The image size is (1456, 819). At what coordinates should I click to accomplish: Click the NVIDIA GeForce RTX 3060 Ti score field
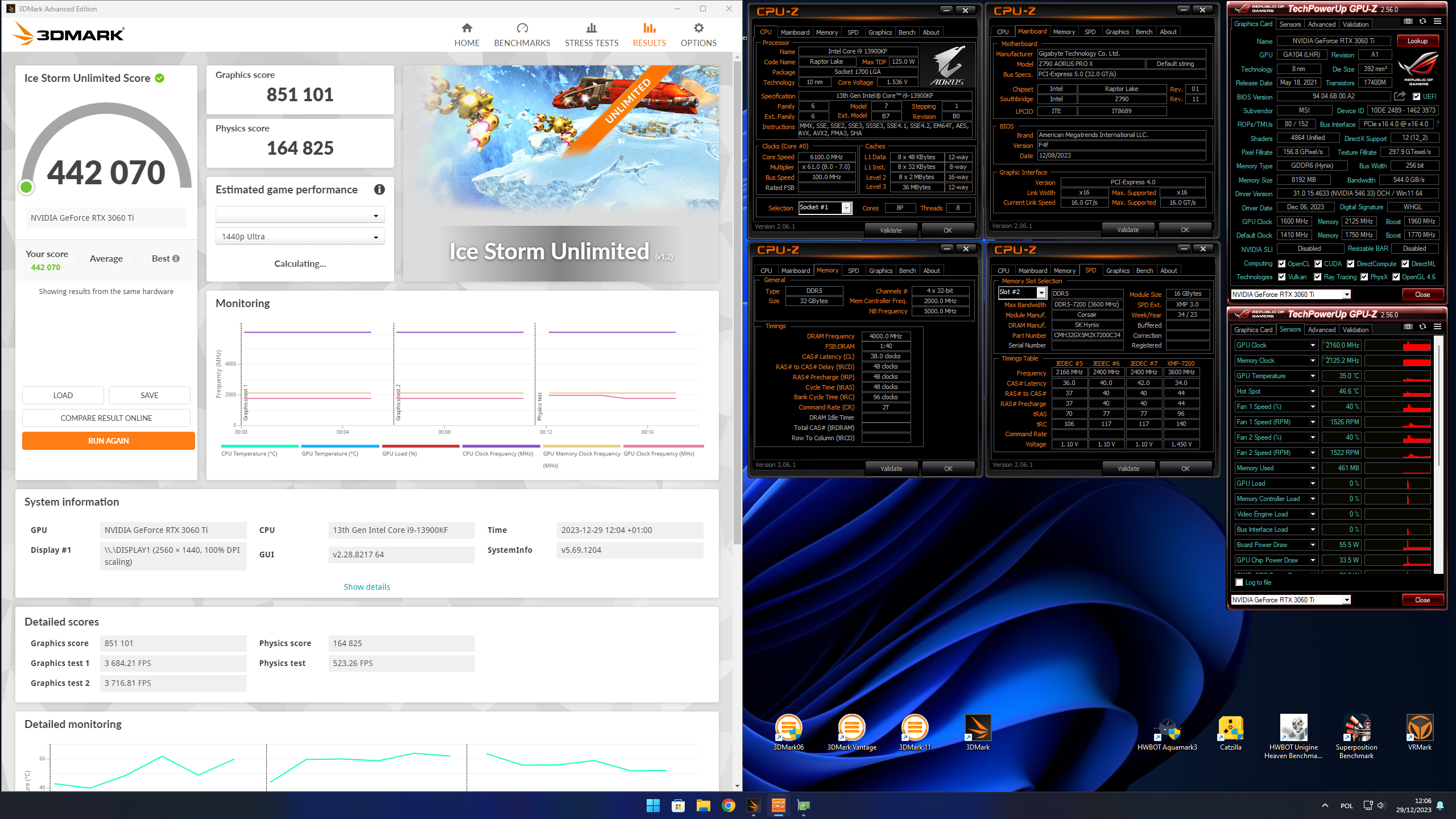[x=106, y=218]
